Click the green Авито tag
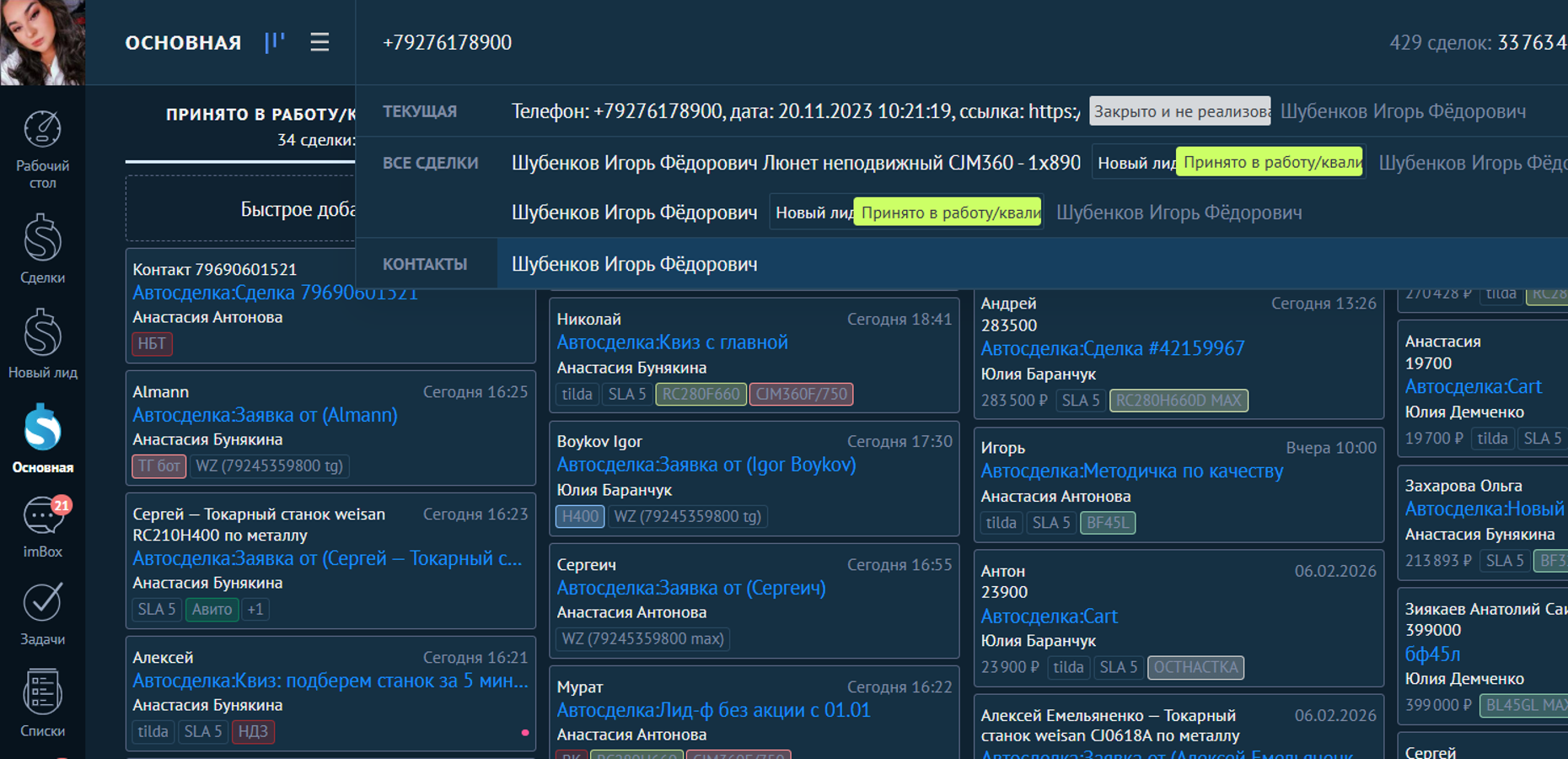 point(212,609)
